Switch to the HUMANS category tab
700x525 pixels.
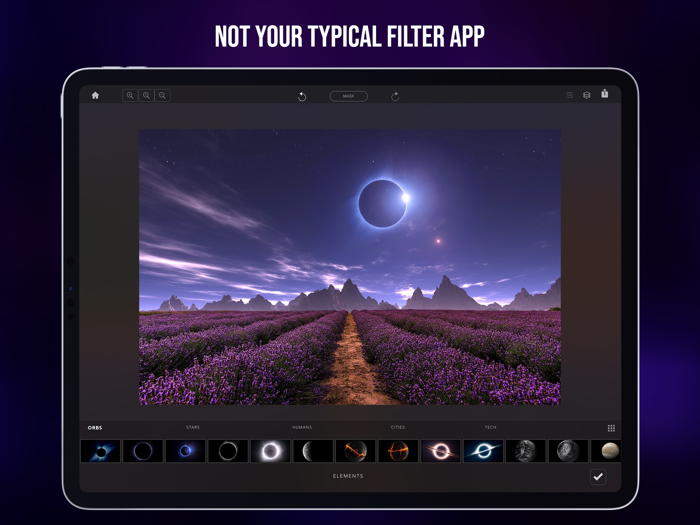302,427
